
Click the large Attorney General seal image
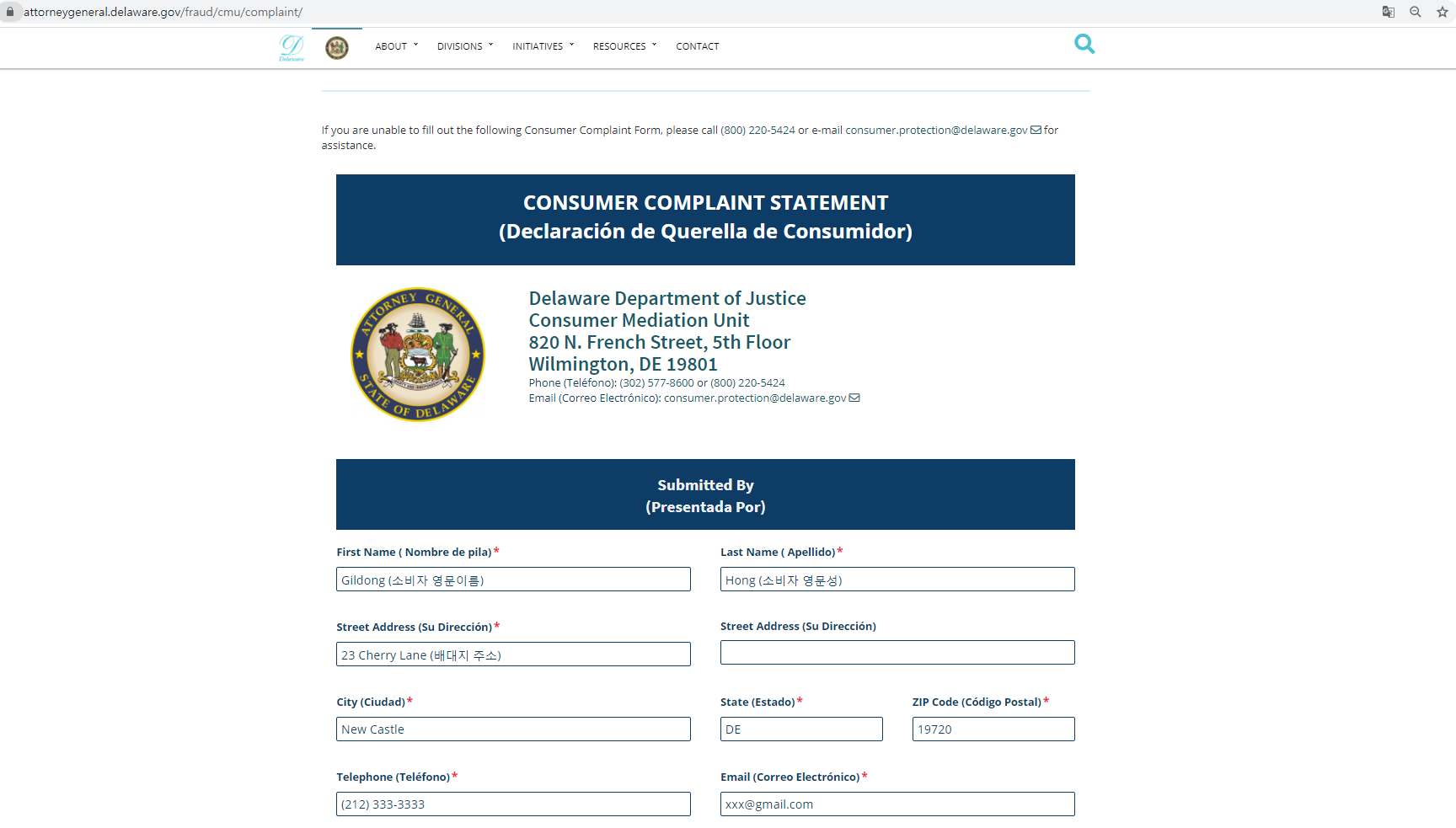point(418,355)
